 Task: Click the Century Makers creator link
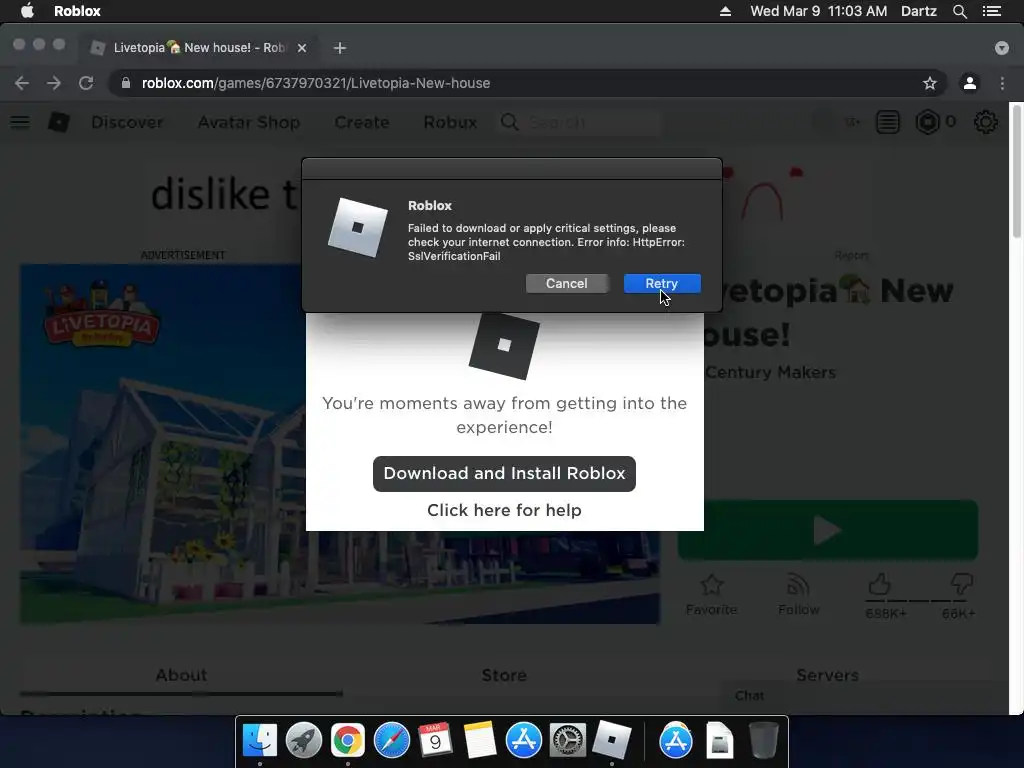coord(771,372)
